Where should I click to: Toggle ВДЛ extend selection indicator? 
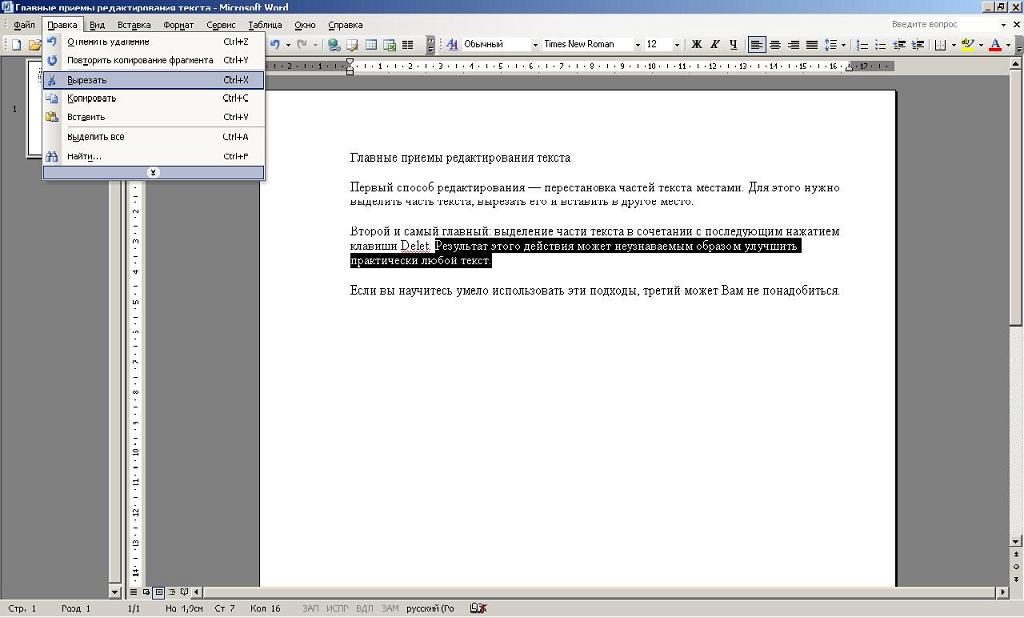click(x=364, y=608)
